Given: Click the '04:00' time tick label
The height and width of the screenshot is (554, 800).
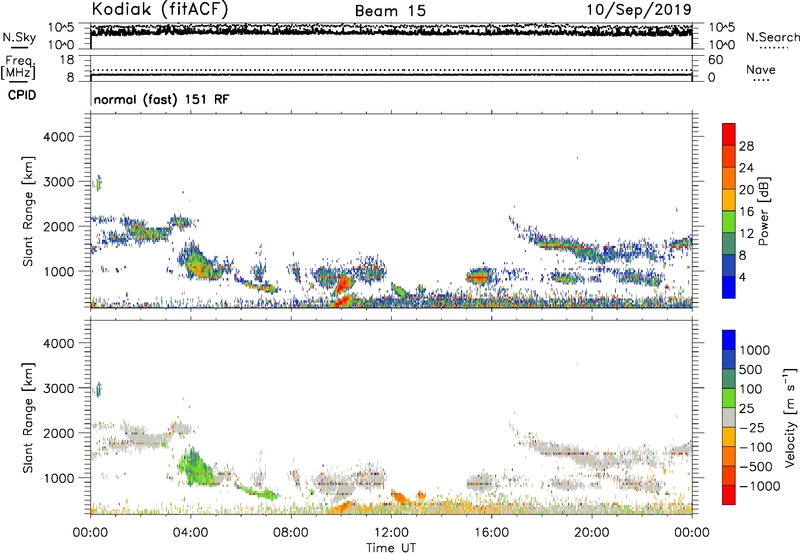Looking at the screenshot, I should click(190, 533).
